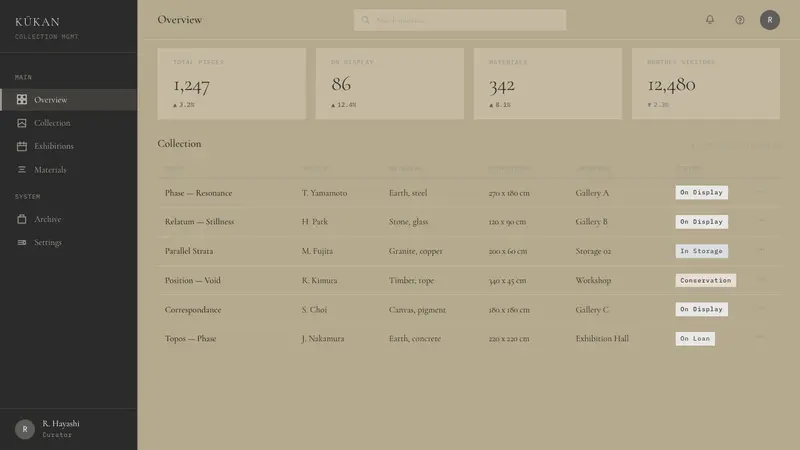Open the notifications bell
The width and height of the screenshot is (800, 450).
(710, 19)
